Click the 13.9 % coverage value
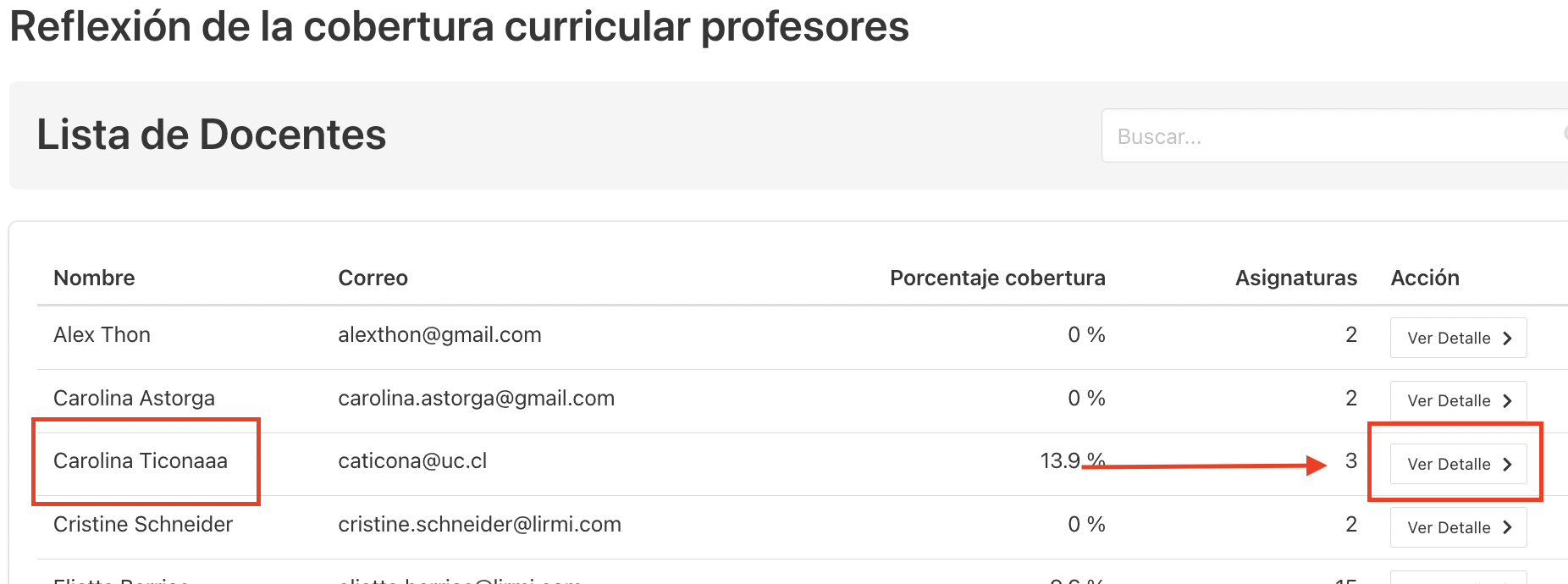Screen dimensions: 1568x584 pos(1073,460)
